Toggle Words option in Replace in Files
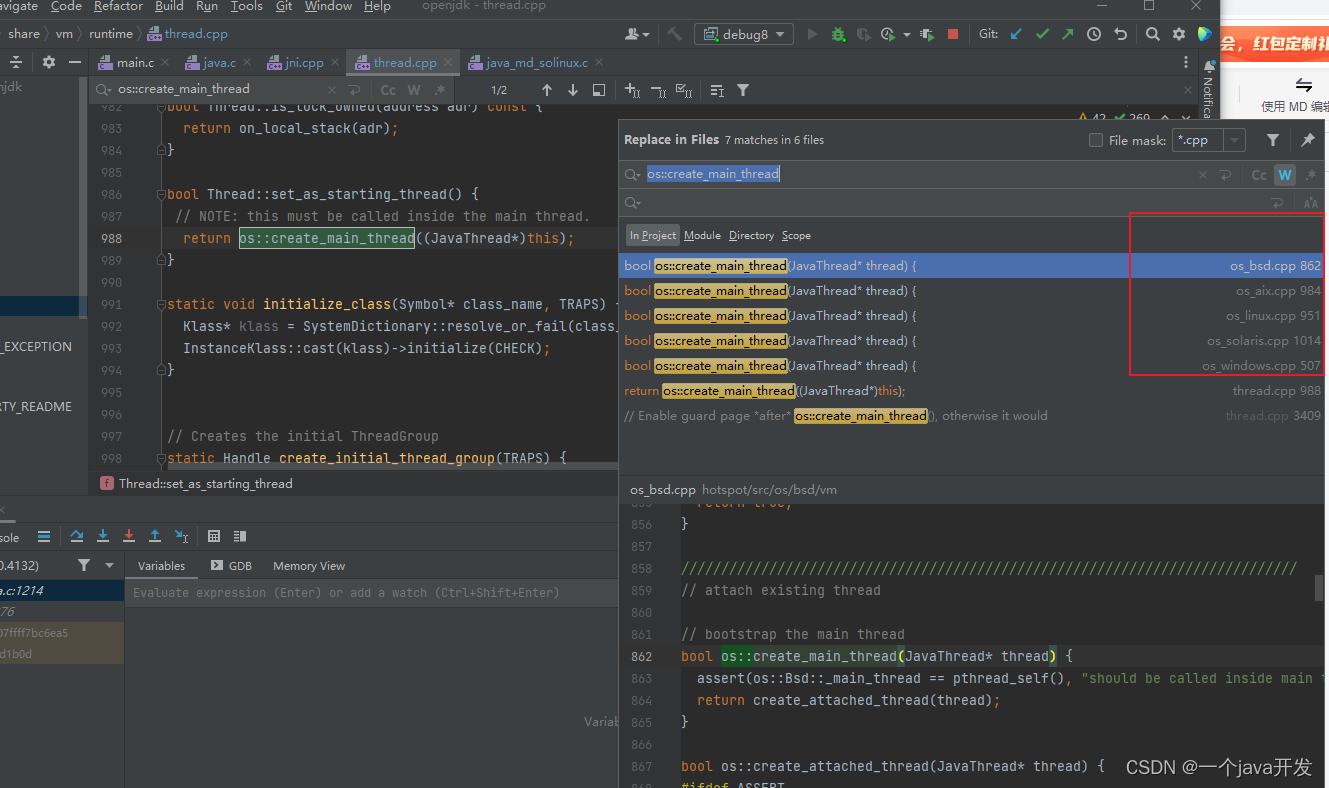 point(1285,175)
